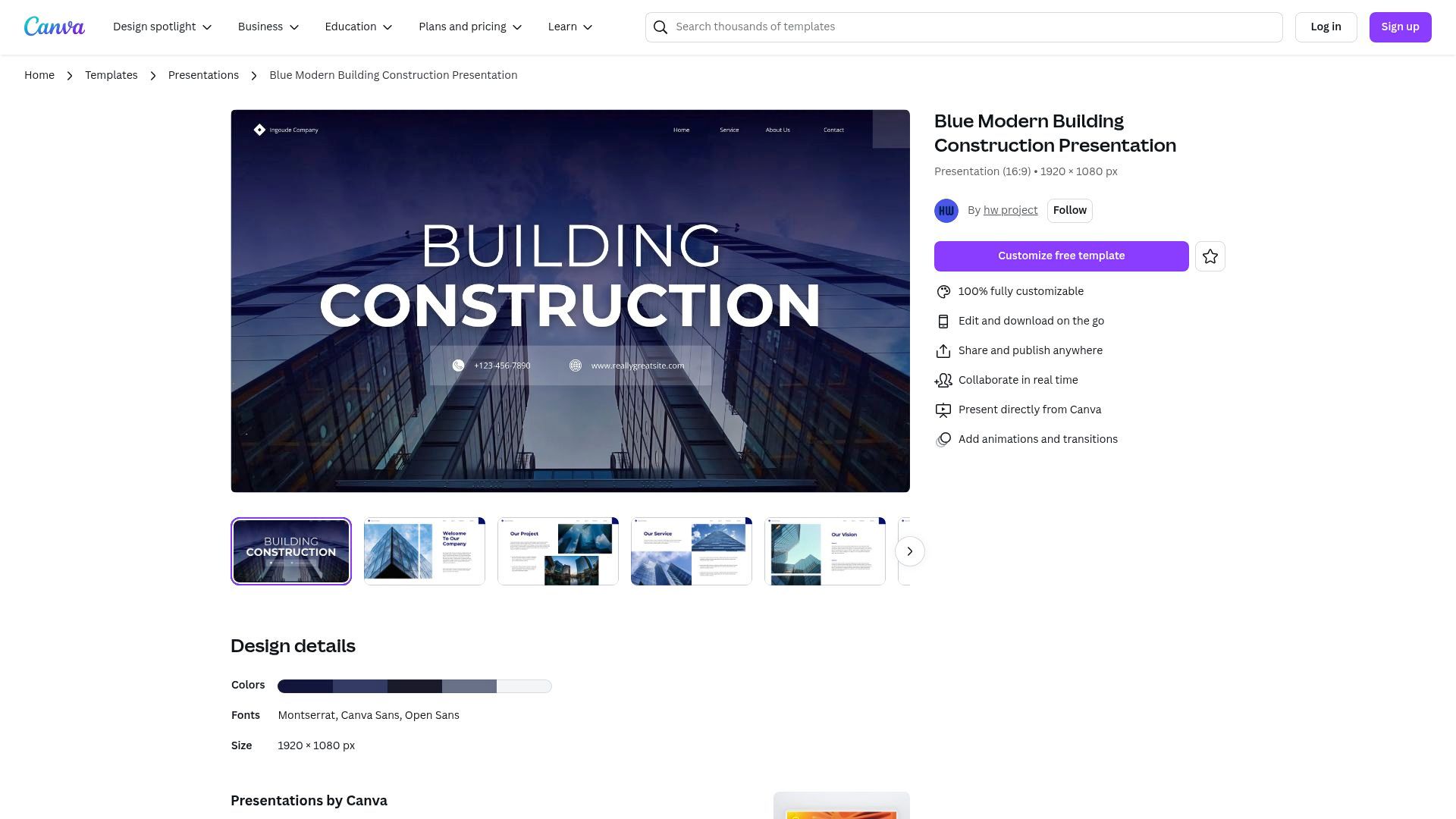
Task: Click the main Building Construction preview image
Action: click(570, 301)
